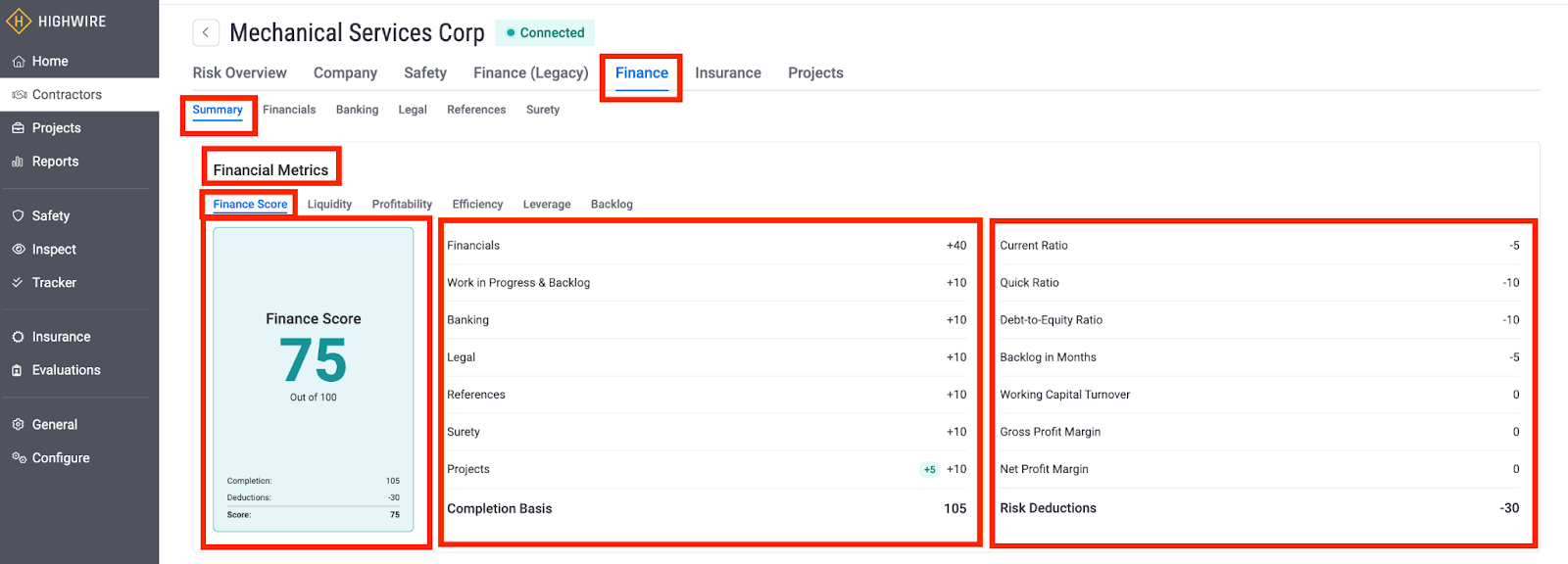Open the Projects sidebar section
Viewport: 1568px width, 564px height.
[x=56, y=128]
